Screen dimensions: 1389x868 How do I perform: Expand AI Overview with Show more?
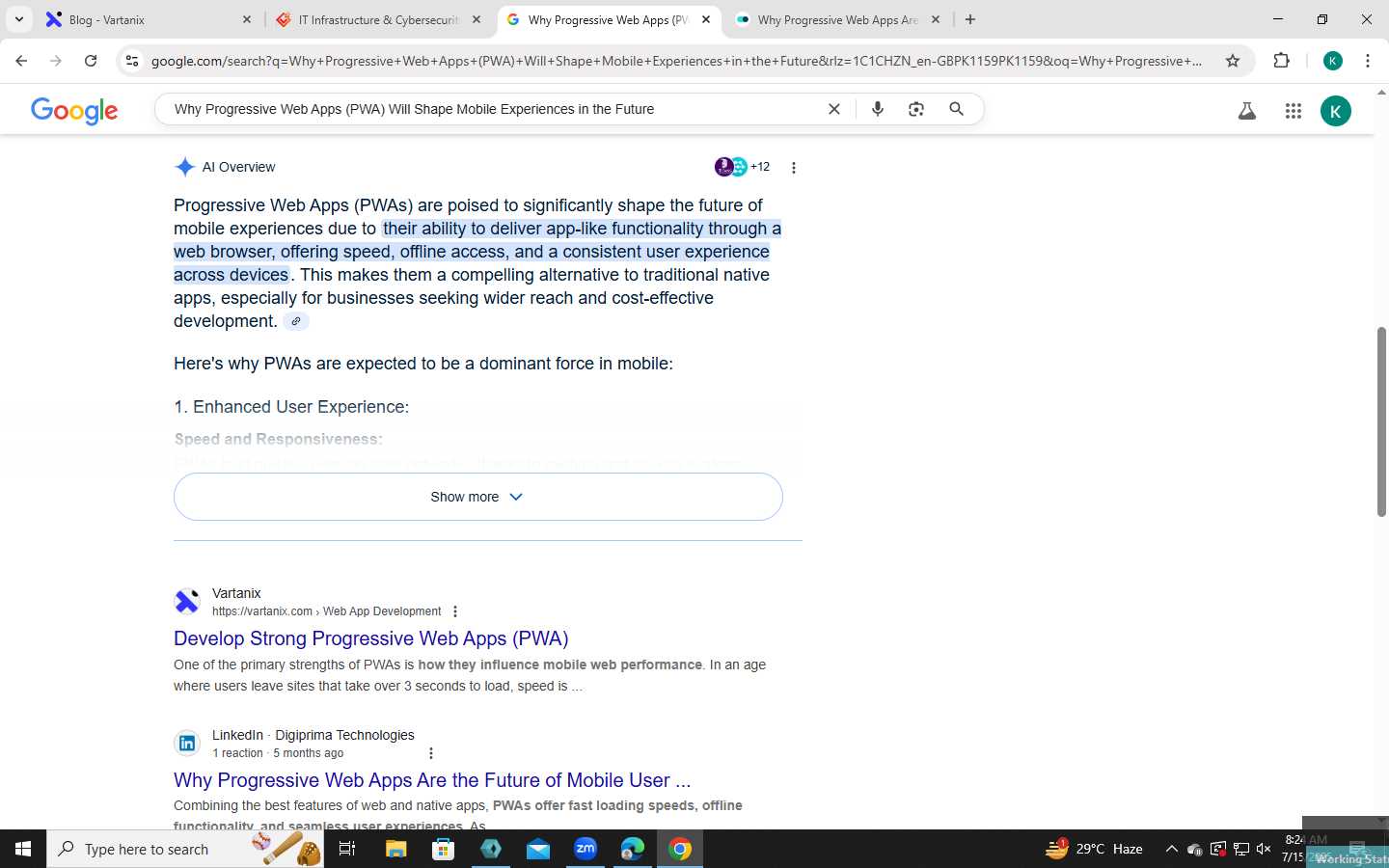477,497
